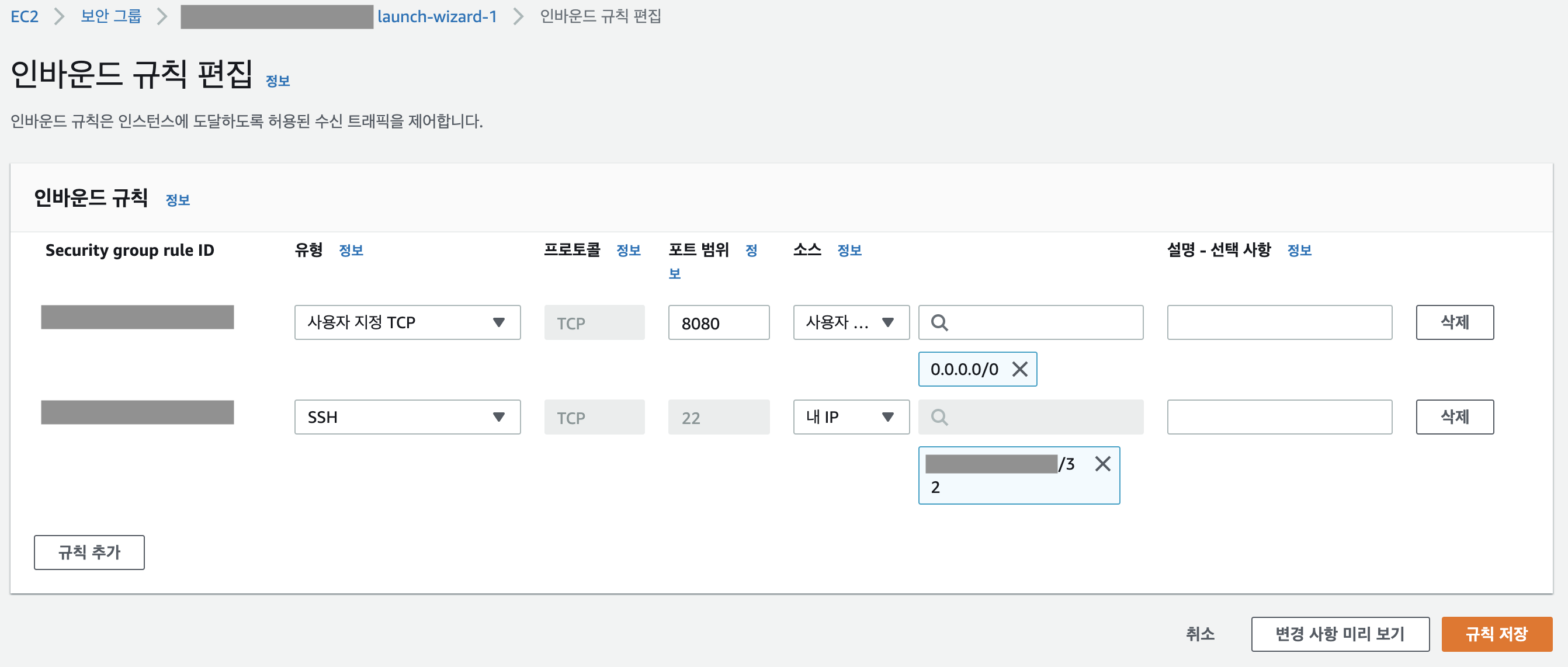Viewport: 1568px width, 667px height.
Task: Save rules with 규칙 저장 button
Action: [1496, 634]
